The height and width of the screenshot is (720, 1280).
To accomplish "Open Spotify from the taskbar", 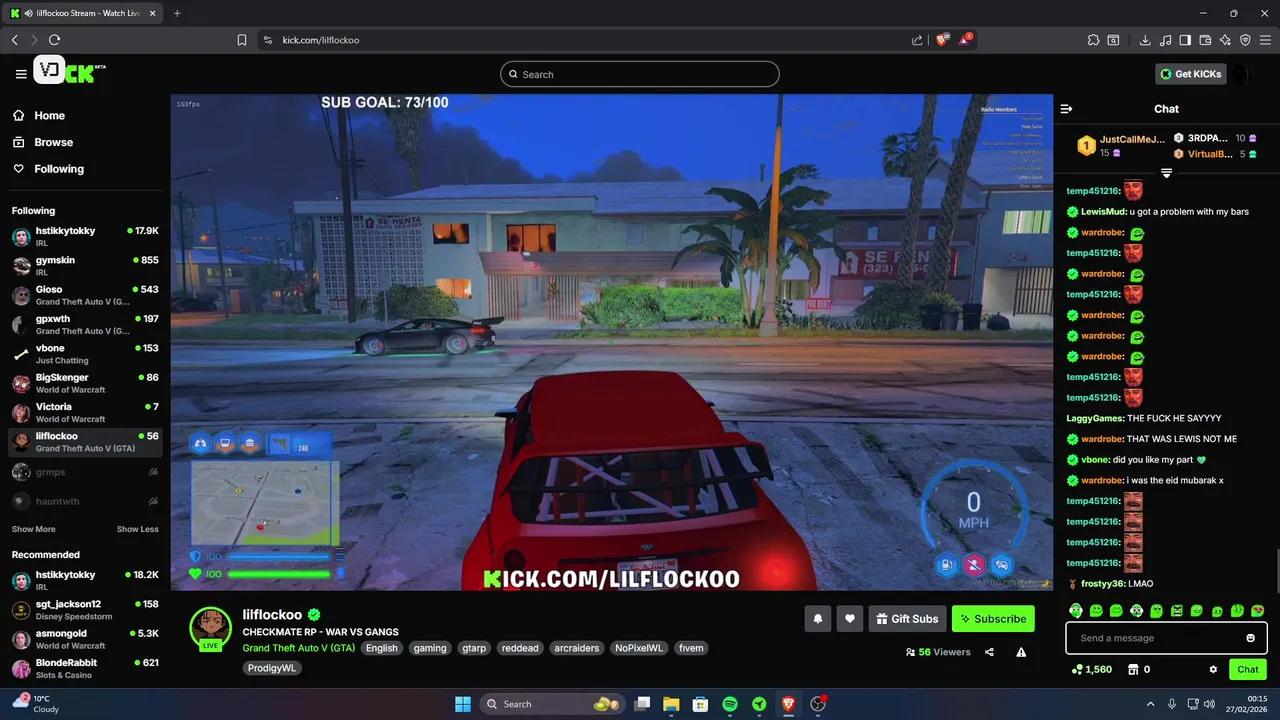I will [730, 704].
